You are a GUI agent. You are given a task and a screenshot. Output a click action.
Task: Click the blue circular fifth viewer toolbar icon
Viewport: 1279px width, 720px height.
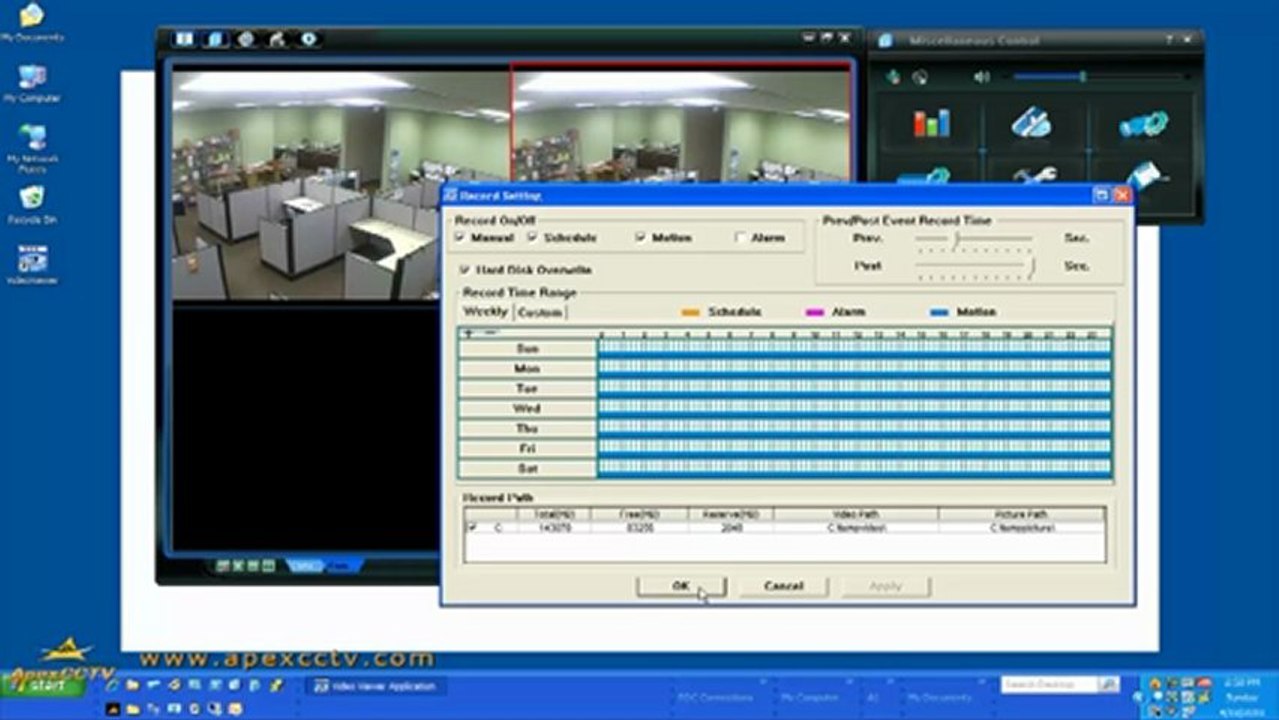[308, 39]
